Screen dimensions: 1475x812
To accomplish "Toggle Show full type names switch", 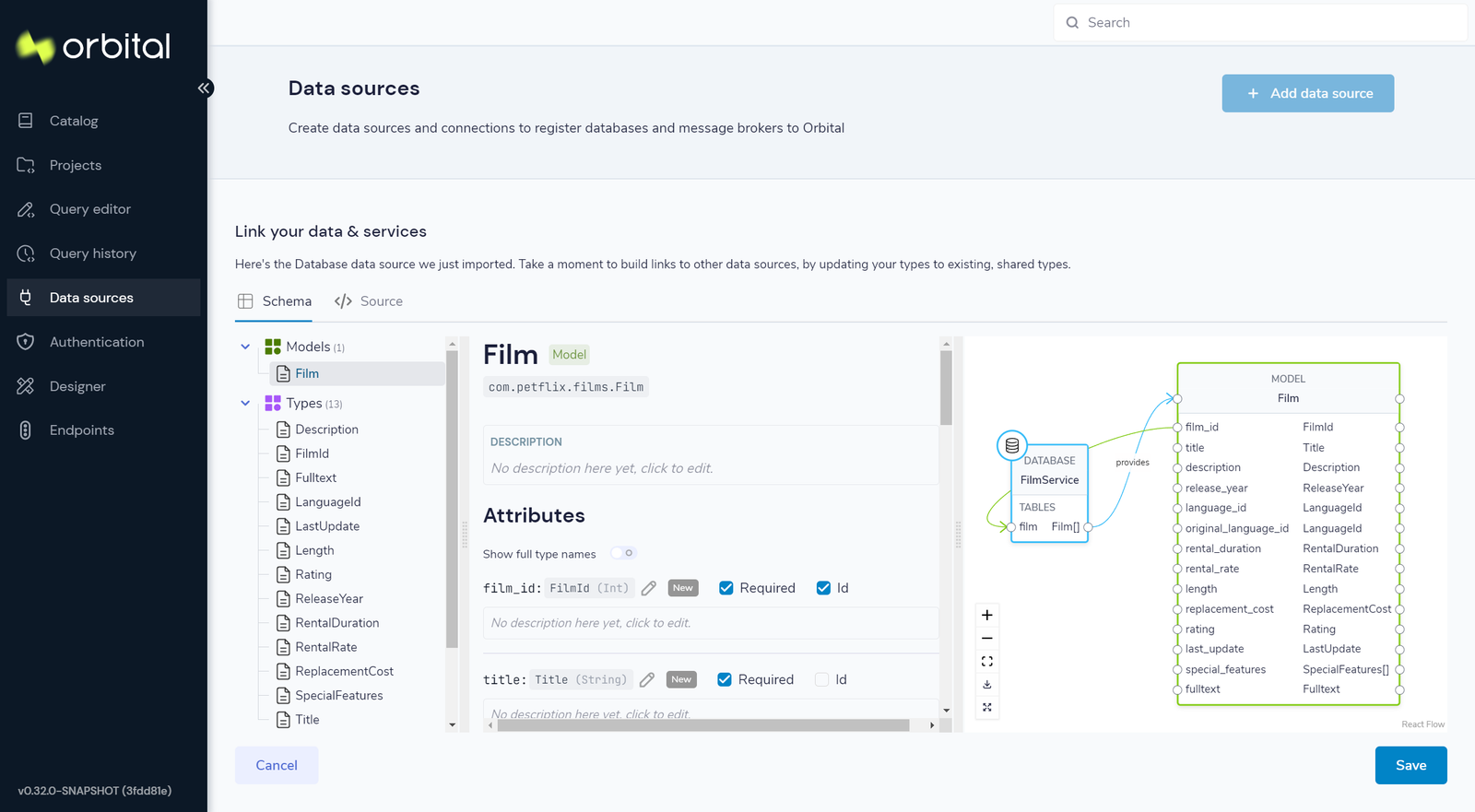I will (x=624, y=553).
